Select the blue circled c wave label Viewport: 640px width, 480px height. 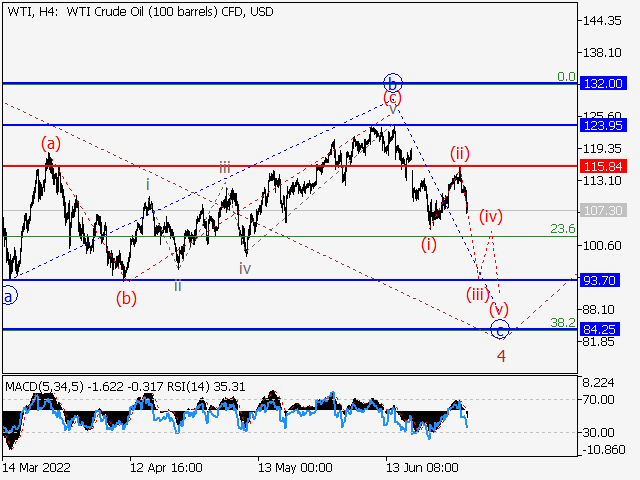[x=500, y=330]
